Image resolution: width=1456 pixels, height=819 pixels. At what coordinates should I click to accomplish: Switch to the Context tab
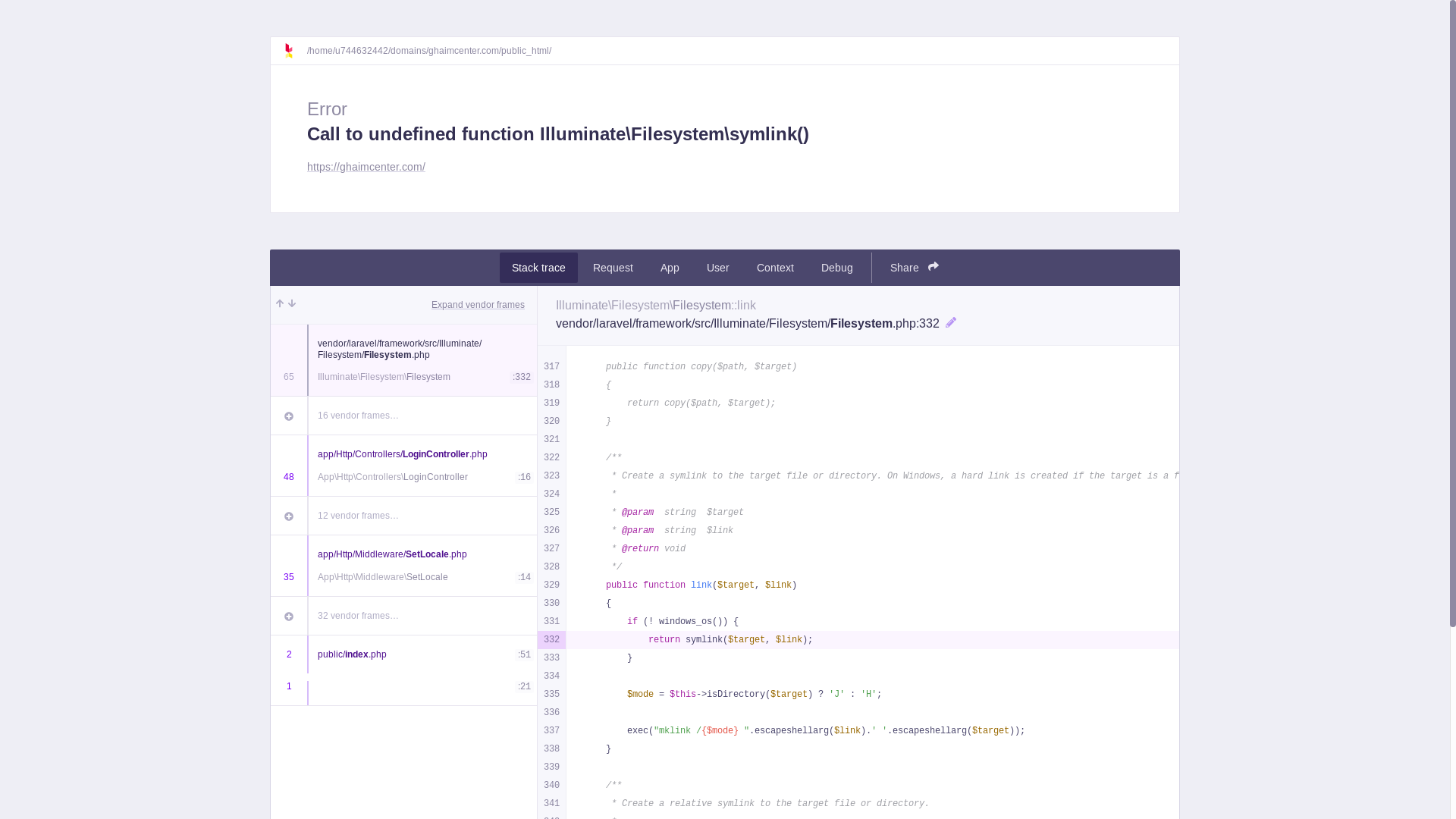tap(775, 268)
